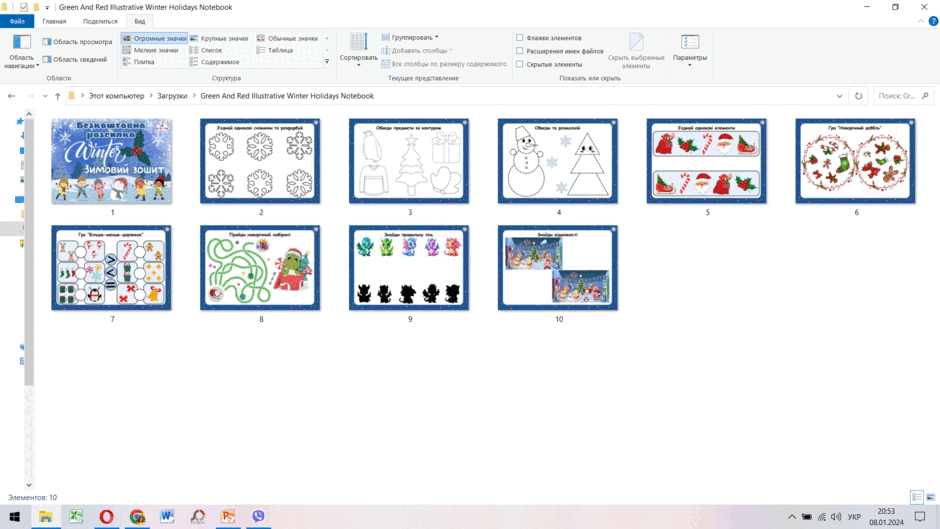Enable Скрытые элементы checkbox
The width and height of the screenshot is (940, 529).
pyautogui.click(x=520, y=64)
